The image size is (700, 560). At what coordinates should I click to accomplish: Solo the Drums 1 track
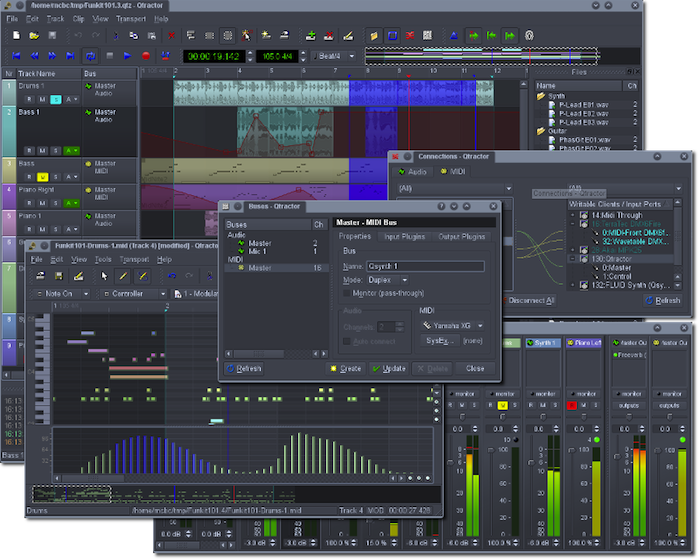coord(55,99)
